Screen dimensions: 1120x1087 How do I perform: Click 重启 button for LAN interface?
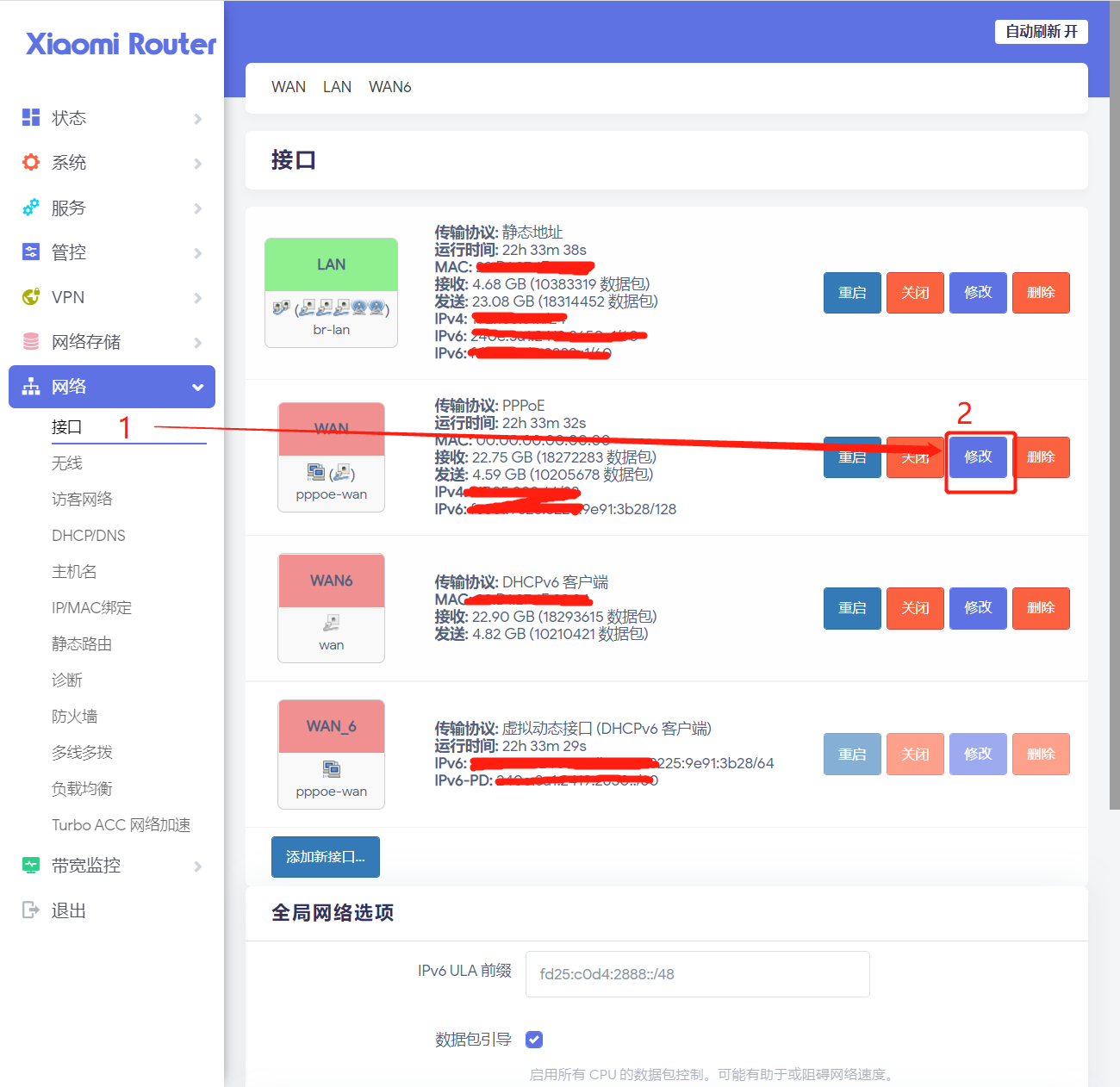852,293
